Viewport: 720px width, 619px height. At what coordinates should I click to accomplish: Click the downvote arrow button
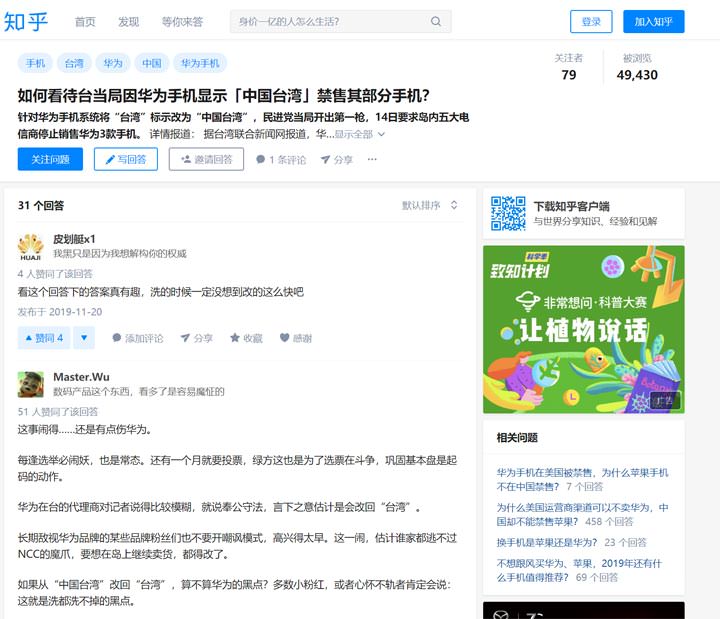click(84, 338)
